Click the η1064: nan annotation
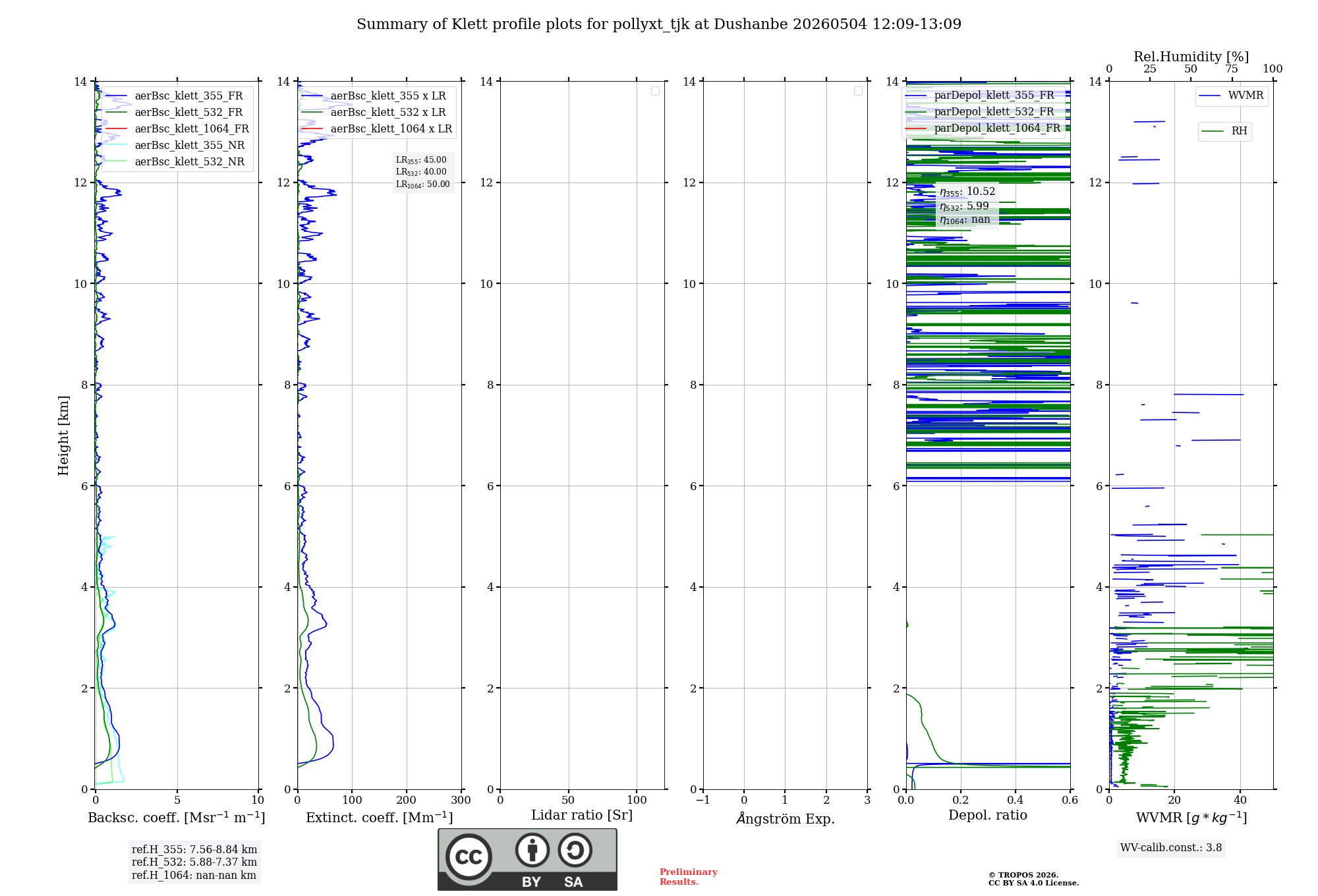This screenshot has width=1318, height=896. click(x=965, y=220)
